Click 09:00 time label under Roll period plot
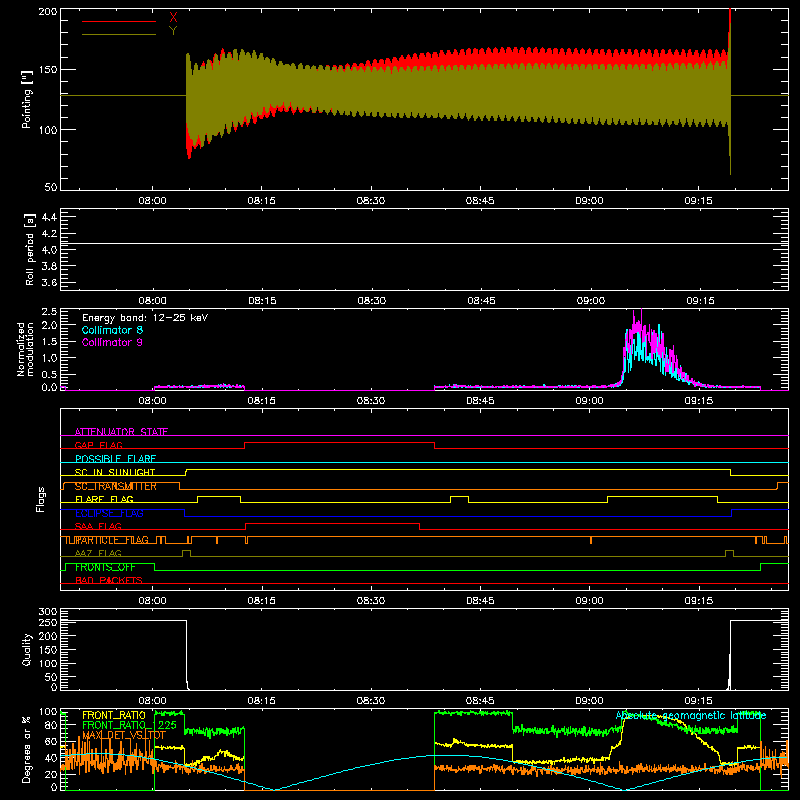 click(x=591, y=301)
